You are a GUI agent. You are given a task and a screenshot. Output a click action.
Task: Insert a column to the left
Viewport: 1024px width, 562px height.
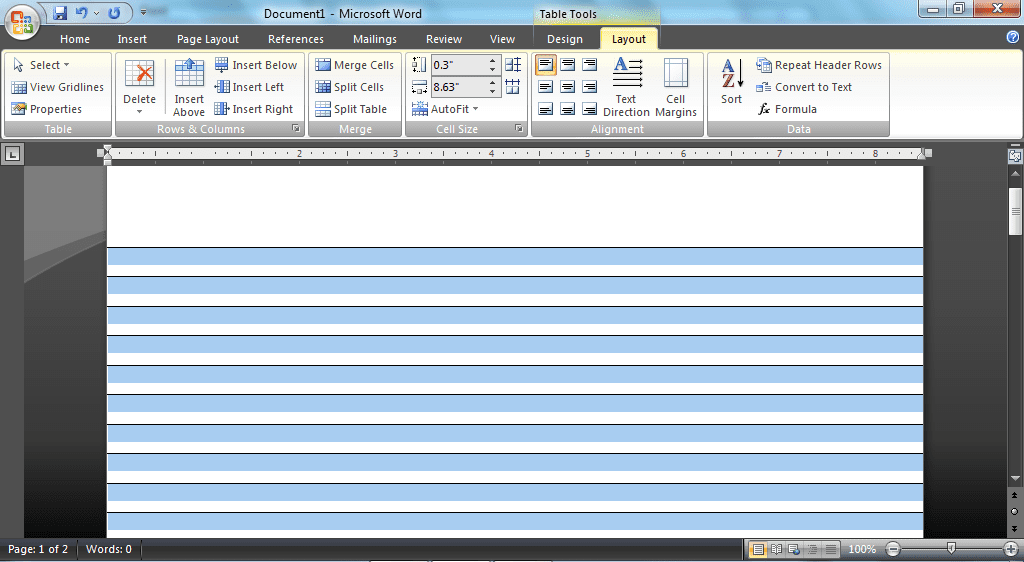click(x=249, y=87)
